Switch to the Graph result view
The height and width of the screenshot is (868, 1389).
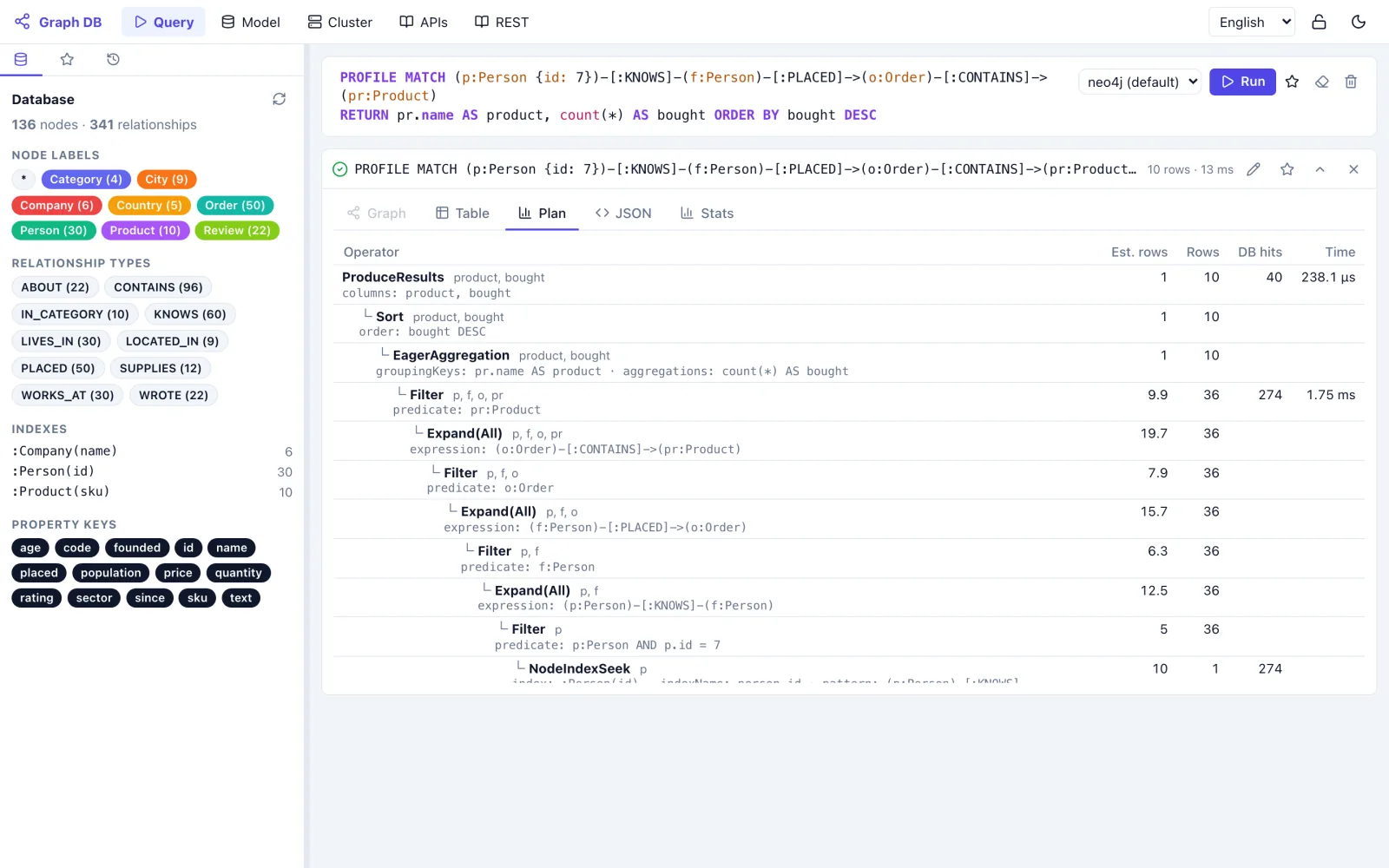(x=377, y=214)
